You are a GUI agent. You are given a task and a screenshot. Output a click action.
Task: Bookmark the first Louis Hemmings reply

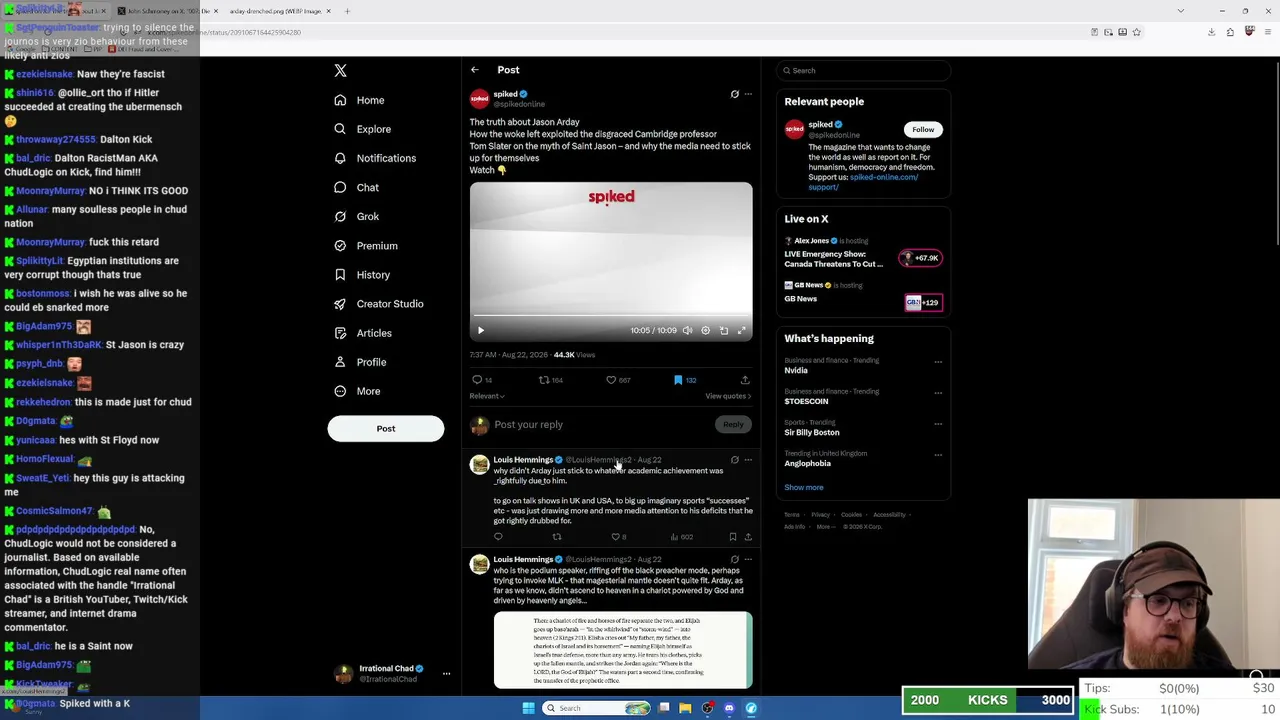[x=733, y=537]
